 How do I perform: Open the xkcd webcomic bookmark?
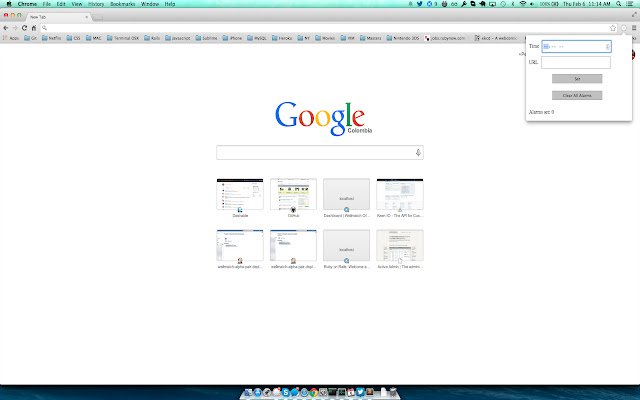496,38
